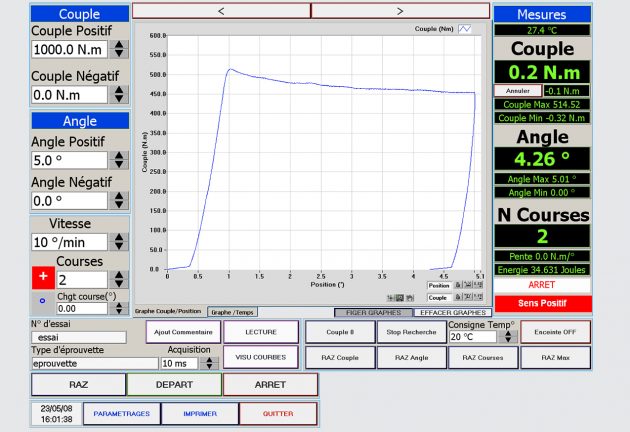Go to the next graph with the > bar
This screenshot has width=630, height=432.
400,11
